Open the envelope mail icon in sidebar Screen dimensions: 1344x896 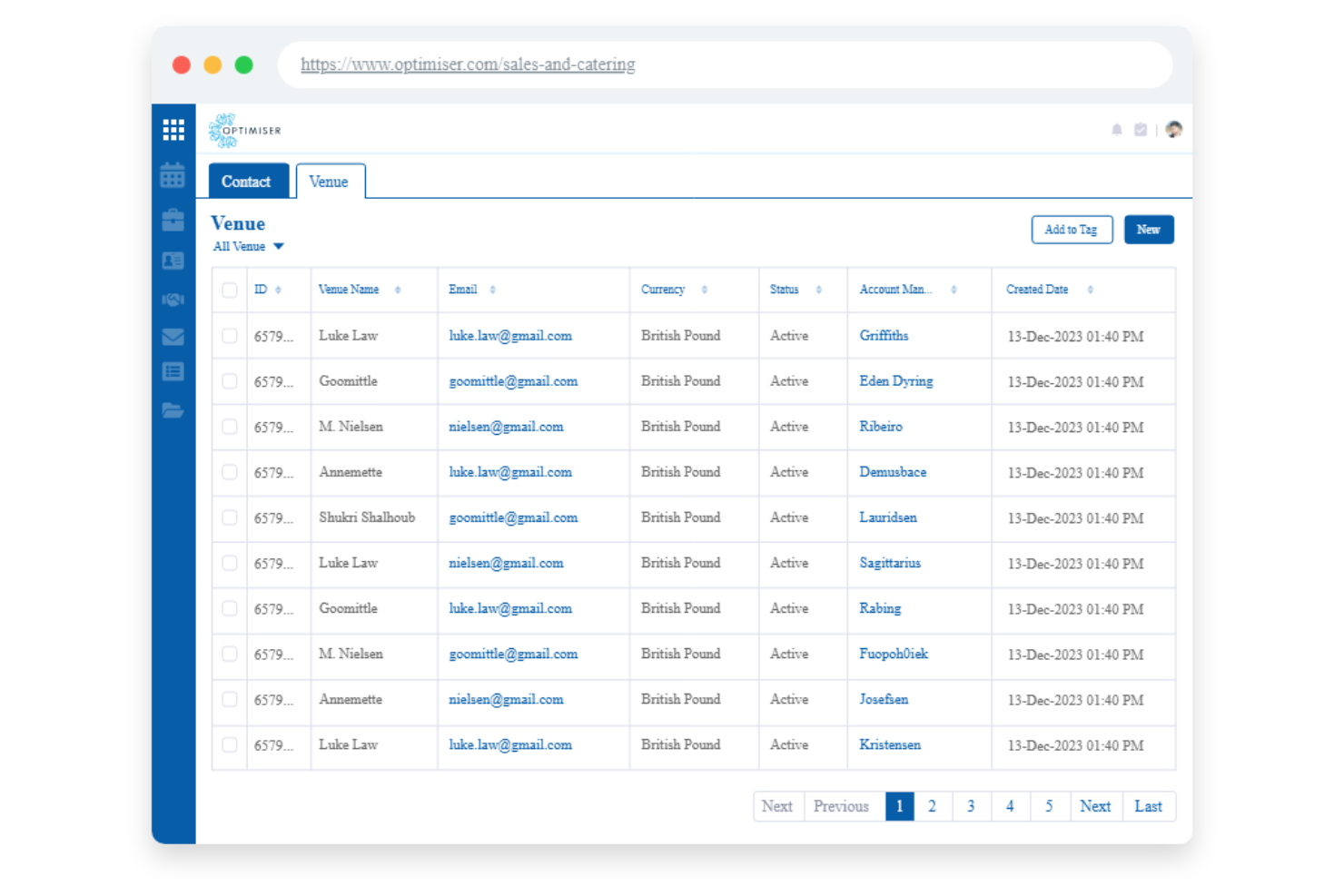(x=173, y=337)
